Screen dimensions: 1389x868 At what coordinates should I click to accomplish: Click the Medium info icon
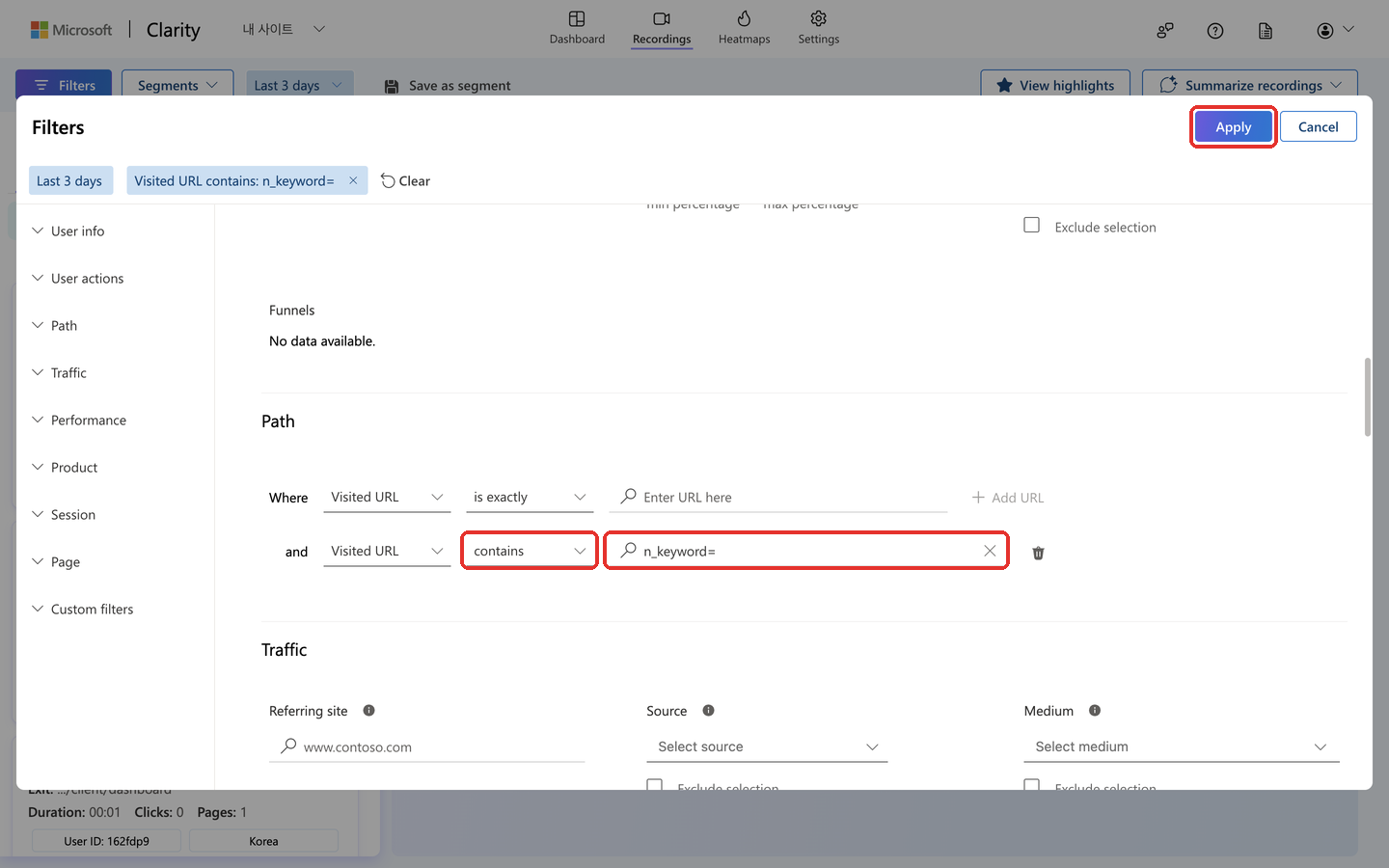coord(1095,711)
